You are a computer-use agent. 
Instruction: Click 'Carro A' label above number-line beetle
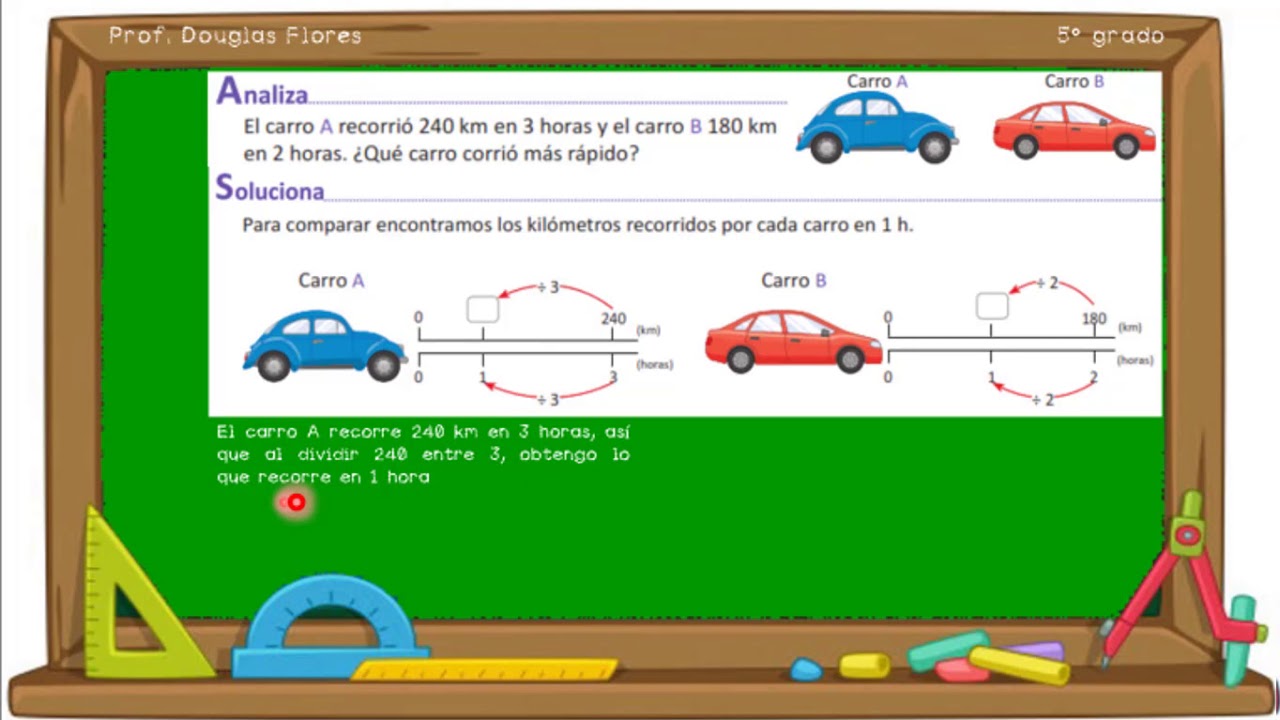coord(331,281)
